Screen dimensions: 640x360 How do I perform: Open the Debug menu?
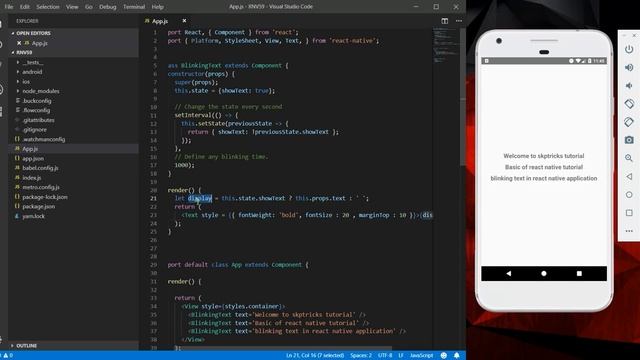click(107, 7)
